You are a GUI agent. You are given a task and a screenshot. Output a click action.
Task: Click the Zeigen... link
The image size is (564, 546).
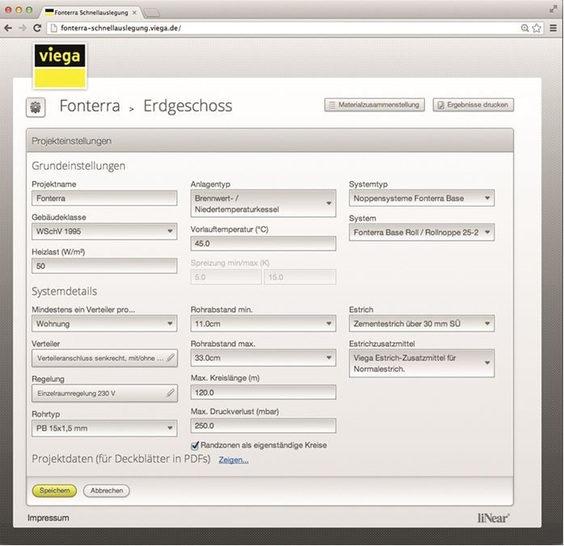click(x=233, y=460)
